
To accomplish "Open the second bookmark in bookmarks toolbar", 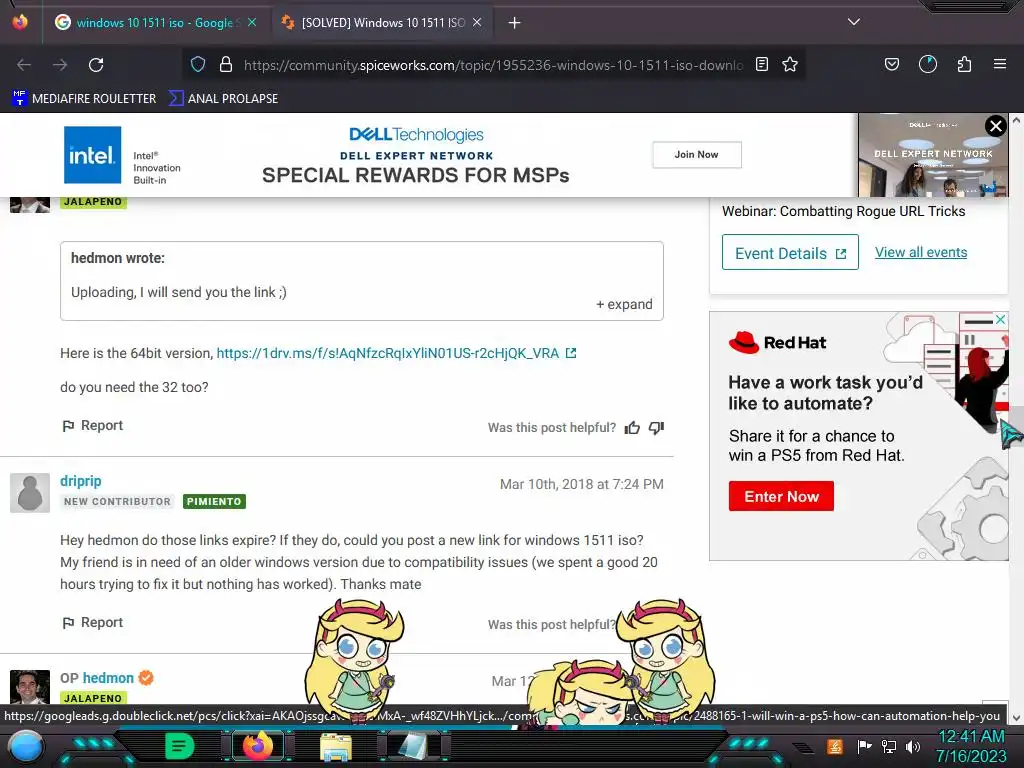I will click(224, 99).
